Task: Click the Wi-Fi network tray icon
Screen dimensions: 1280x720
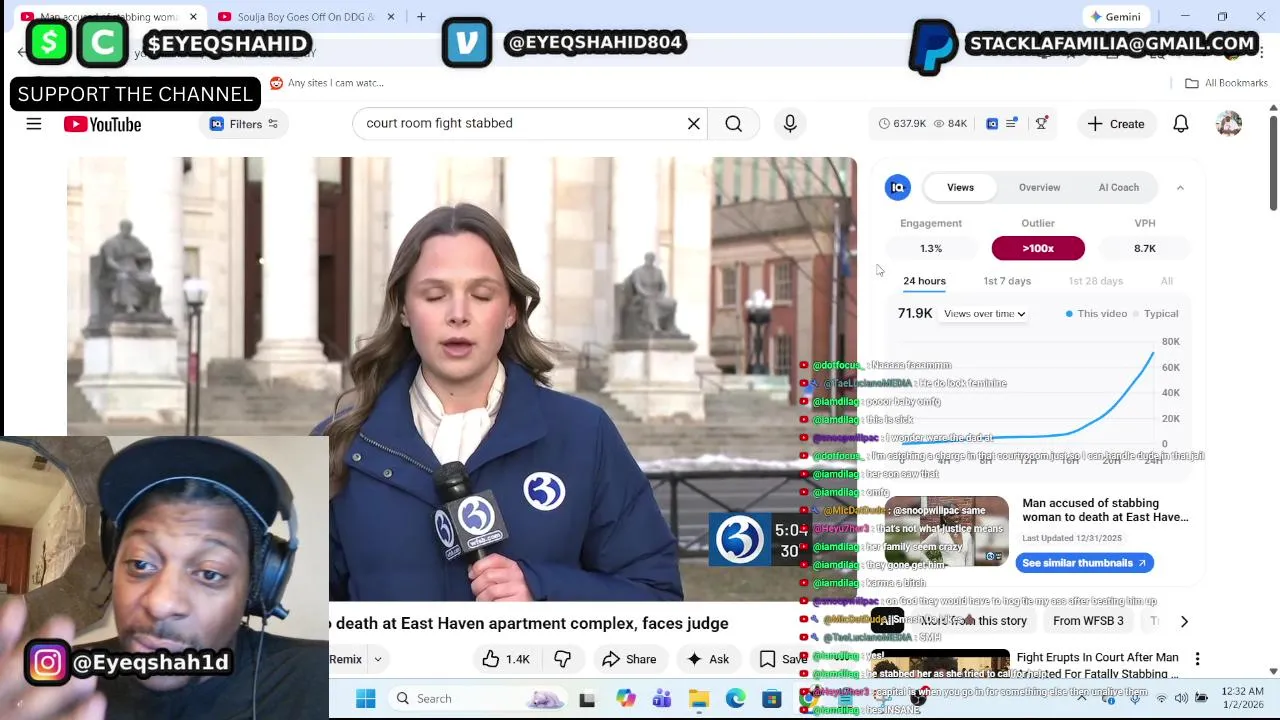Action: point(1161,698)
